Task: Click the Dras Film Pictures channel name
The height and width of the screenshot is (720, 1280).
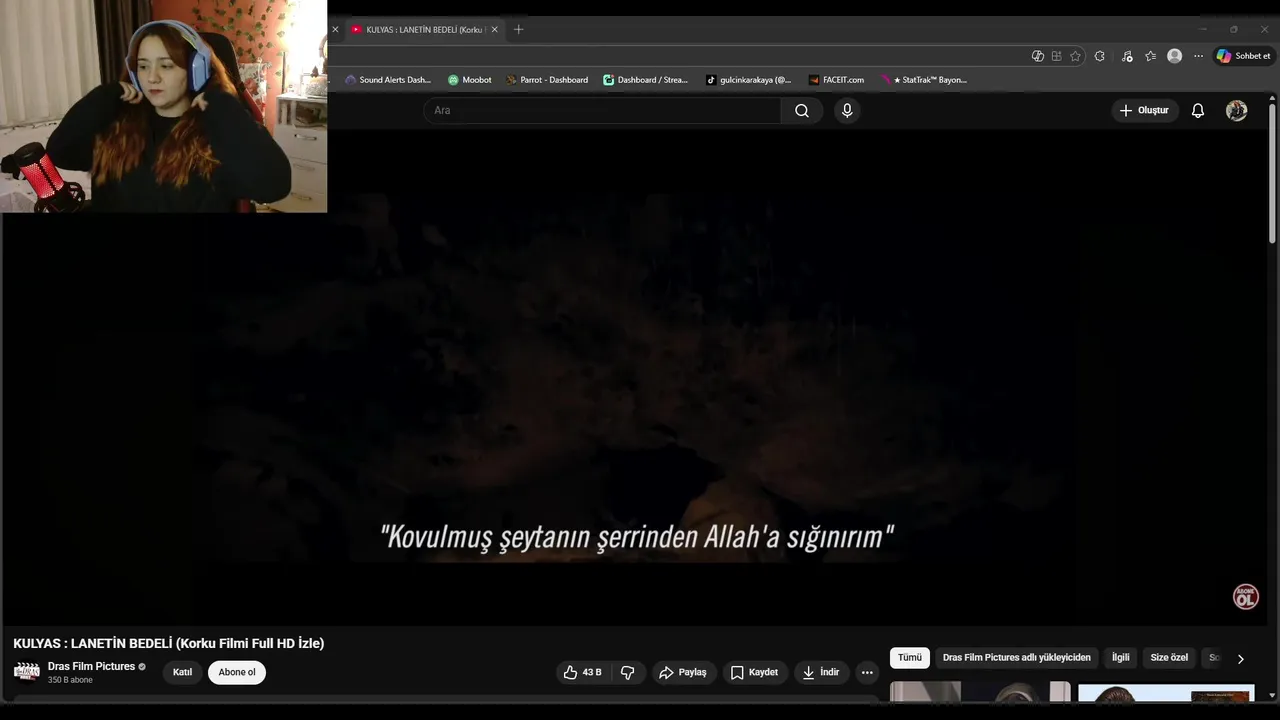Action: [91, 667]
